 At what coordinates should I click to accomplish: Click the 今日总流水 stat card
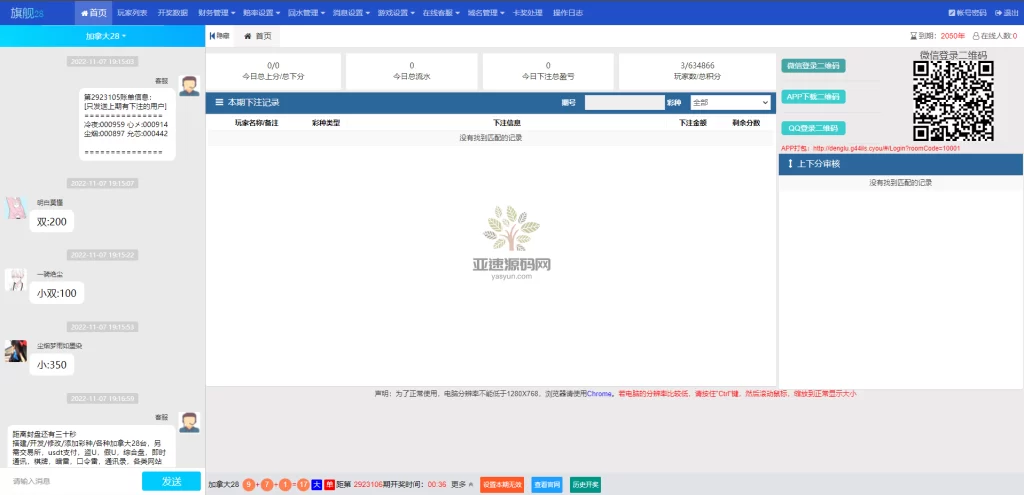[411, 71]
